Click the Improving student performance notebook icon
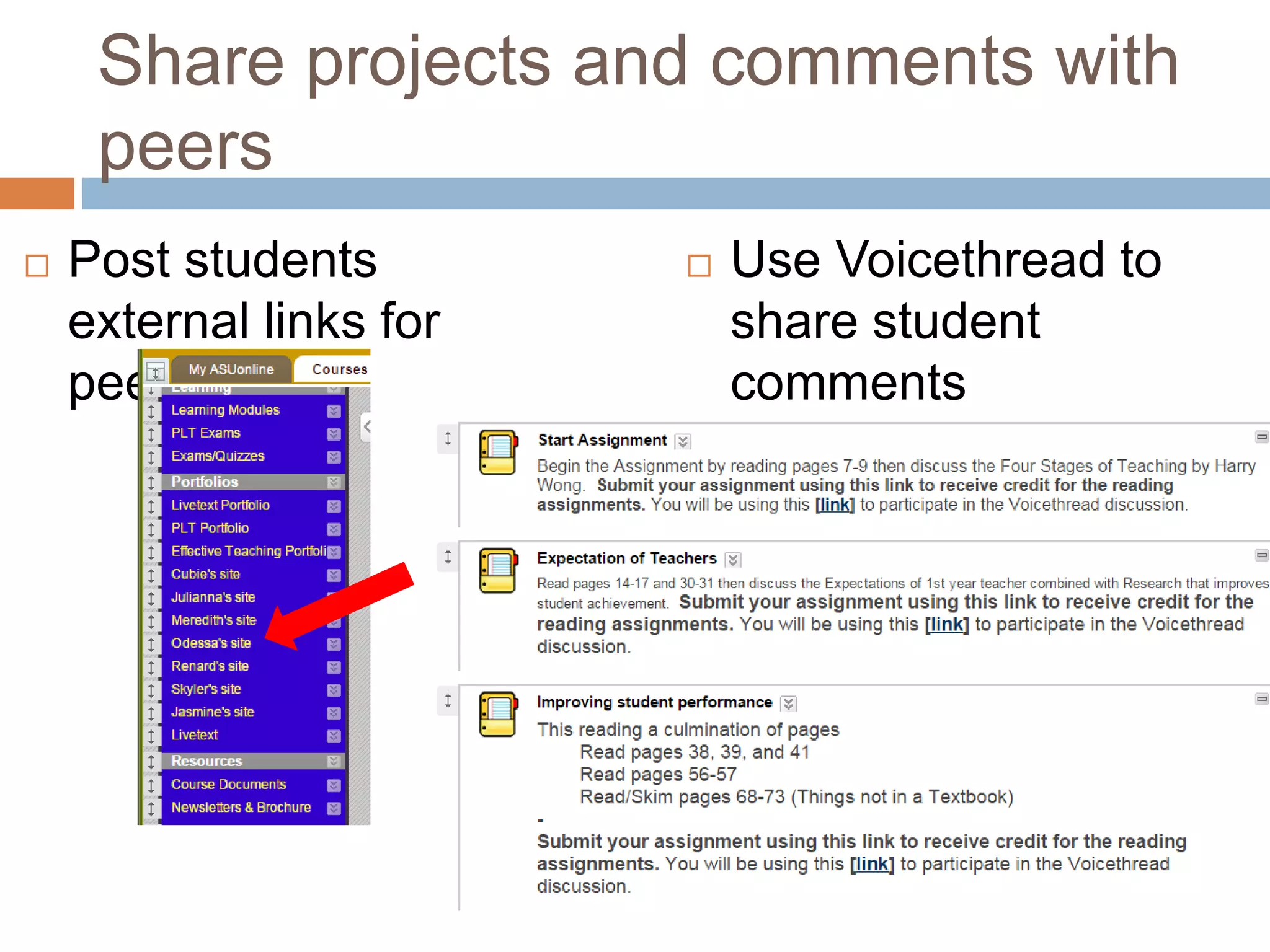1270x952 pixels. pyautogui.click(x=498, y=714)
